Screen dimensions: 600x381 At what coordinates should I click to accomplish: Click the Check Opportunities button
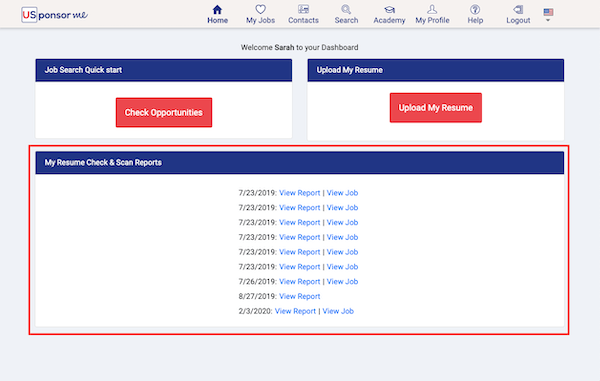(164, 112)
